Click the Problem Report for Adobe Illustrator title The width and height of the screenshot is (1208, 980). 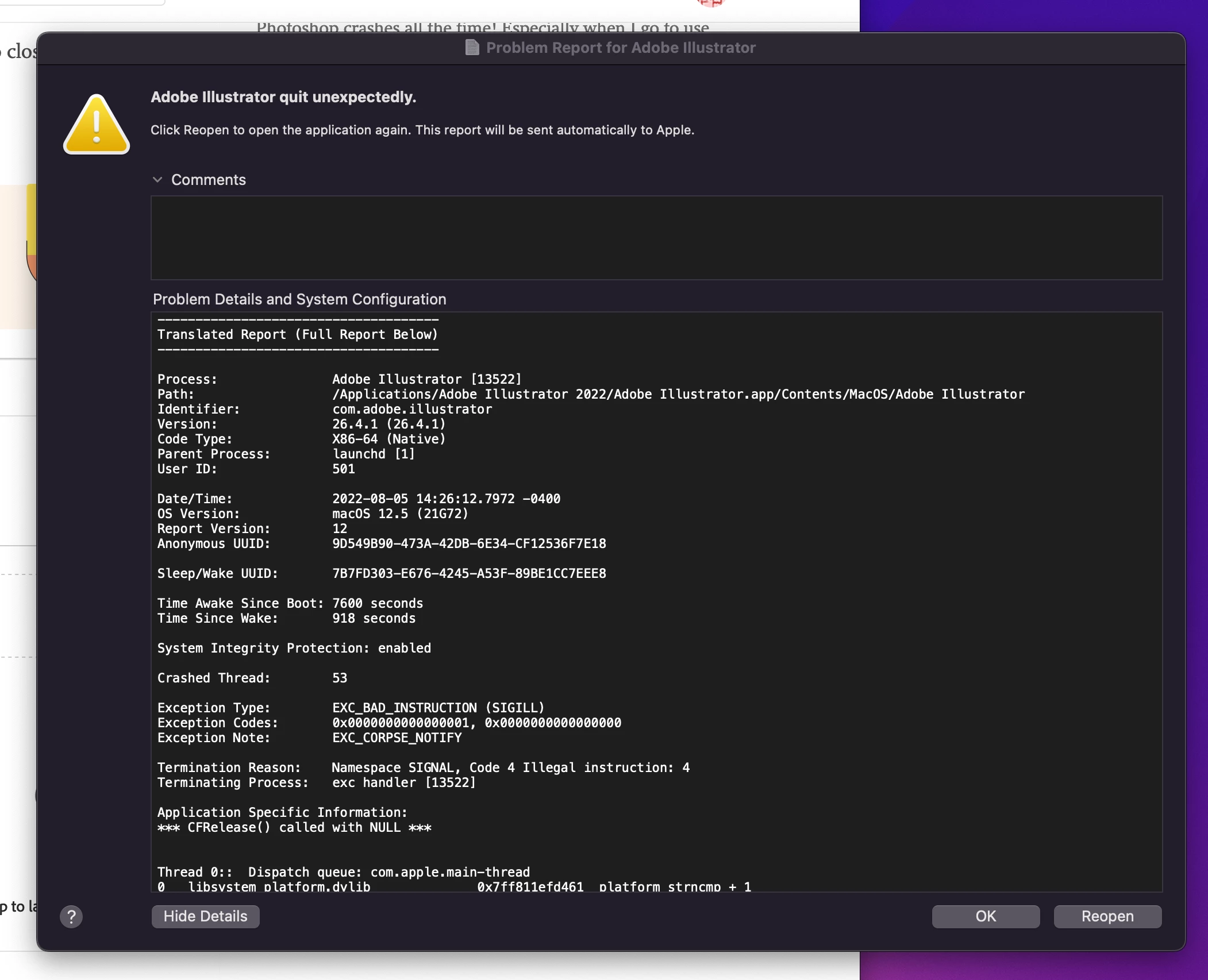click(620, 48)
